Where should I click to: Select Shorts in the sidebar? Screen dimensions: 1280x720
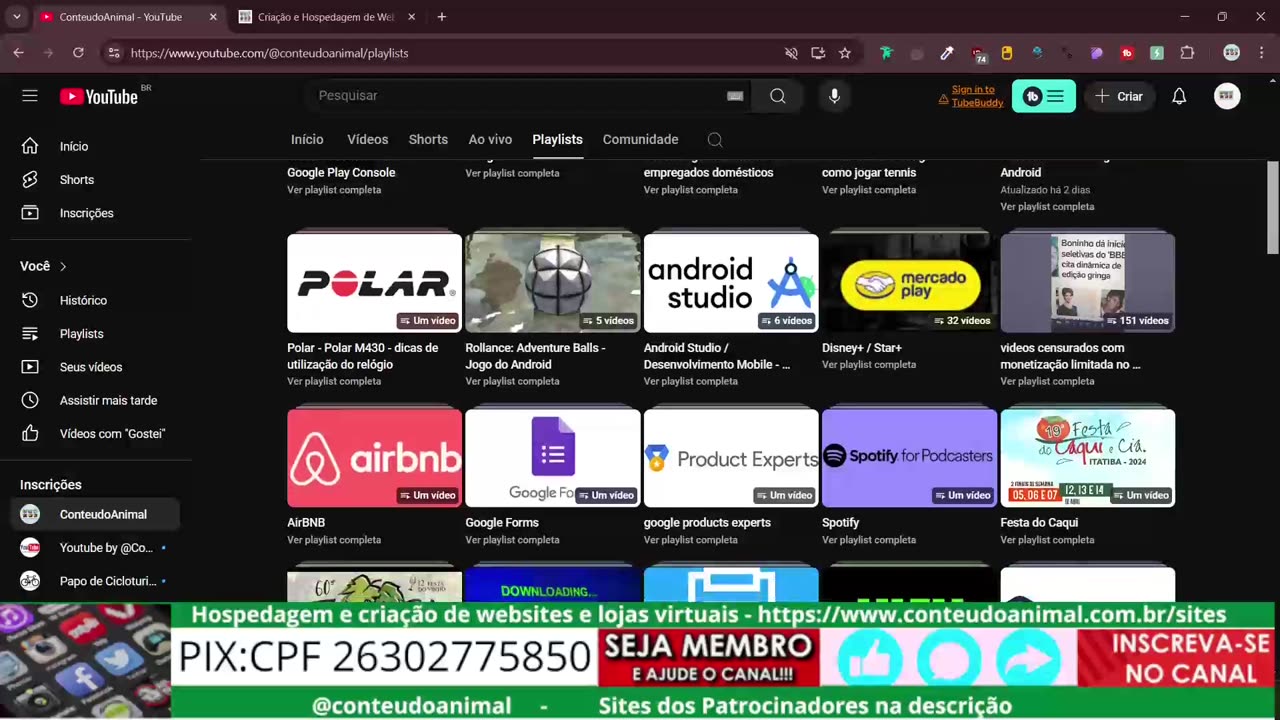96,180
